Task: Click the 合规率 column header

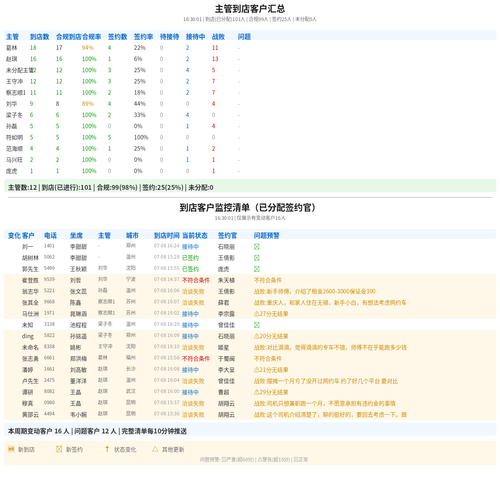Action: click(x=91, y=37)
